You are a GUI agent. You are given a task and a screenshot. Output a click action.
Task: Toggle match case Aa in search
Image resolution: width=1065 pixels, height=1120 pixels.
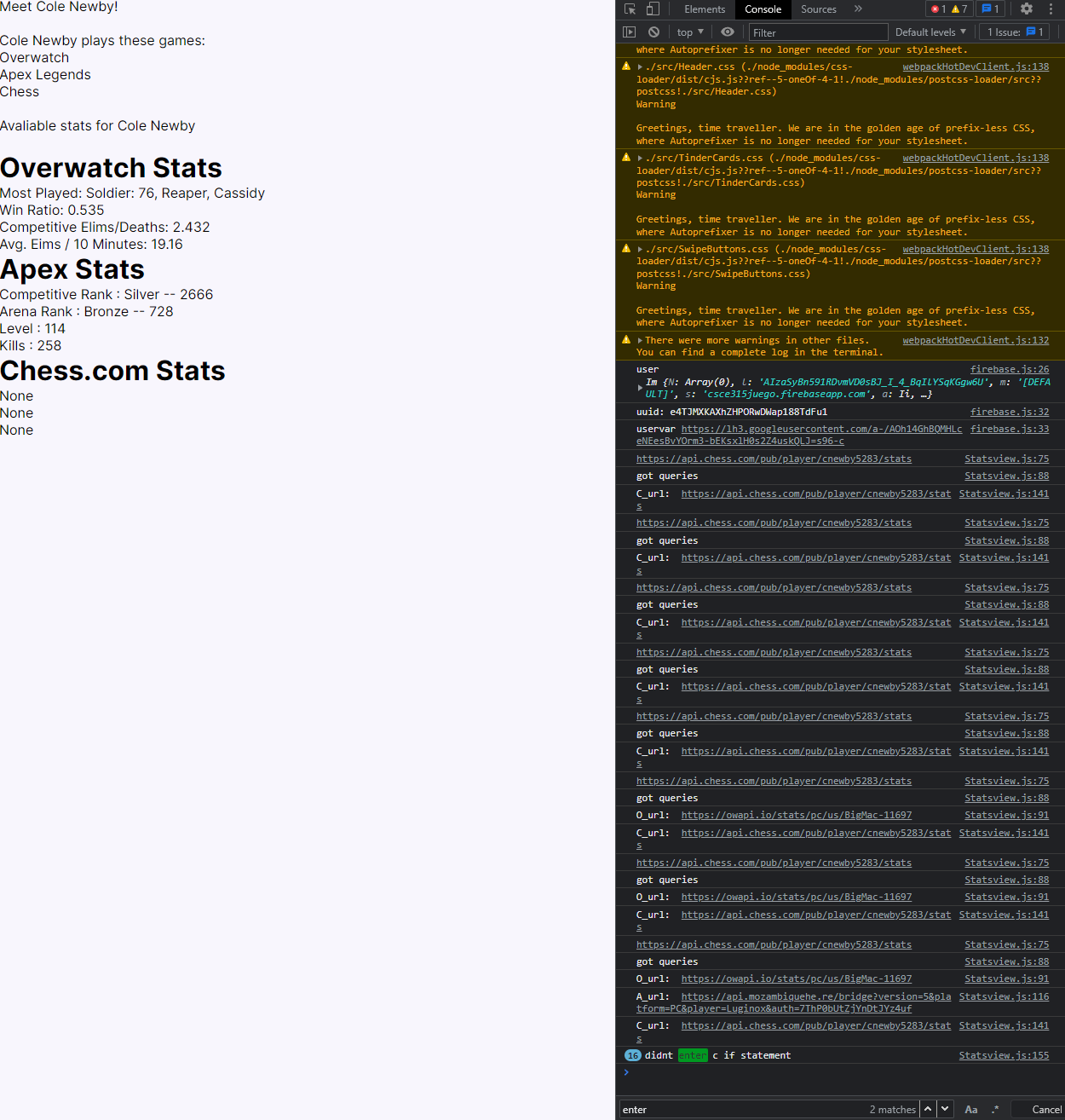pos(971,1110)
